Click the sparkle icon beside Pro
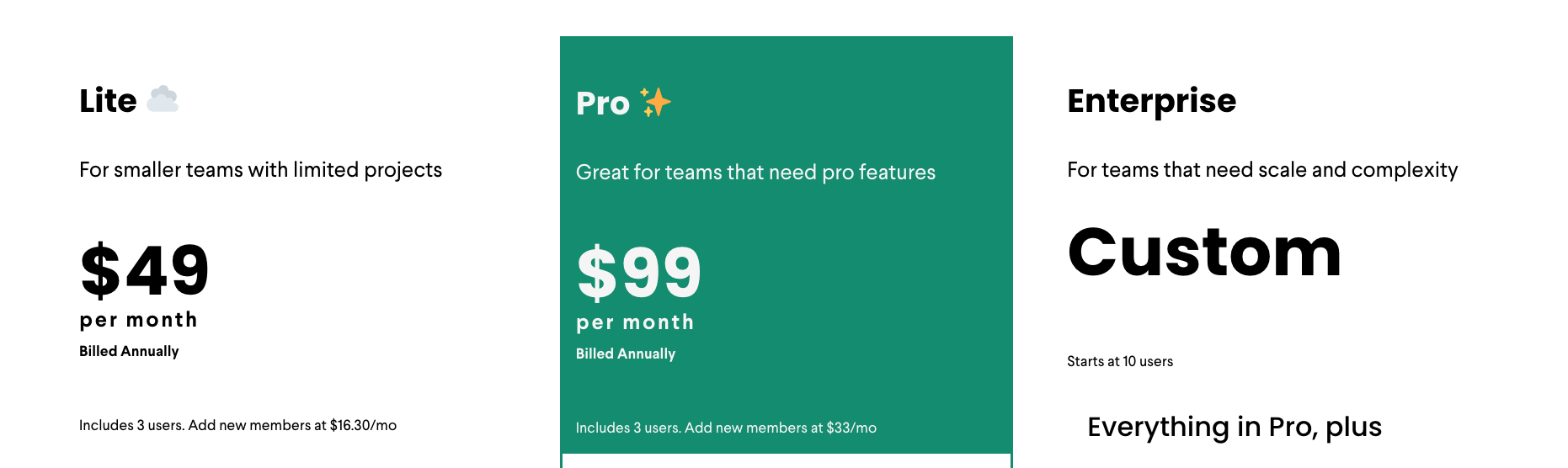 [655, 103]
